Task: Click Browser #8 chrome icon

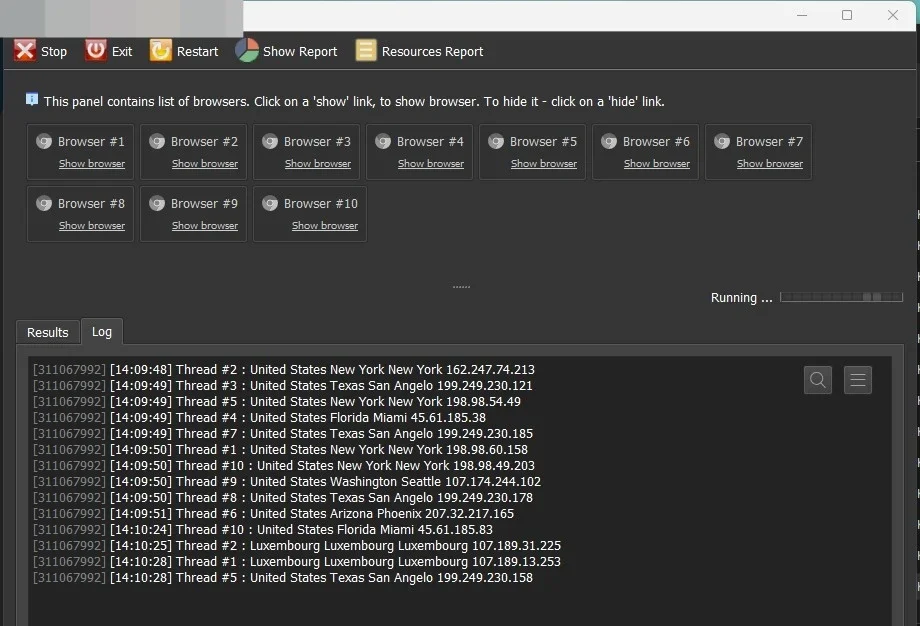Action: click(x=44, y=204)
